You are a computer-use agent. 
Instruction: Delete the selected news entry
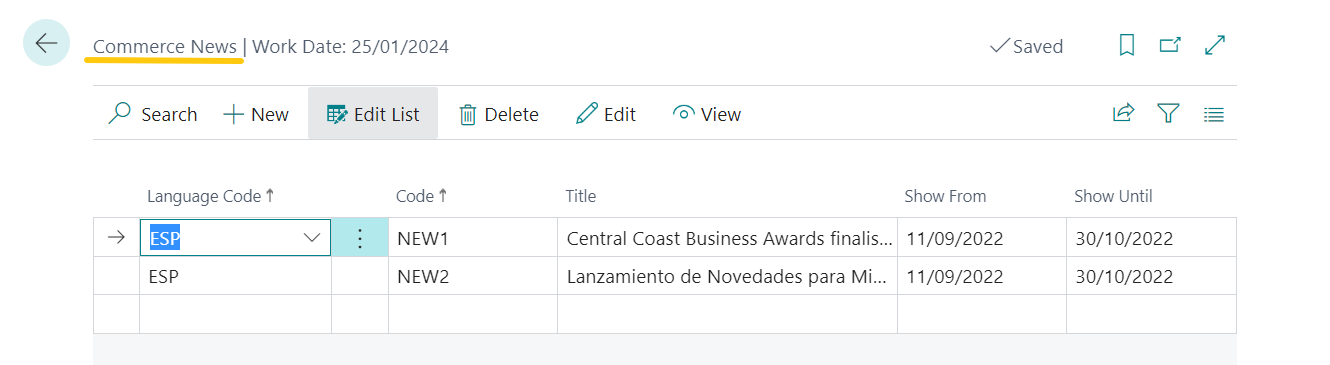point(499,114)
